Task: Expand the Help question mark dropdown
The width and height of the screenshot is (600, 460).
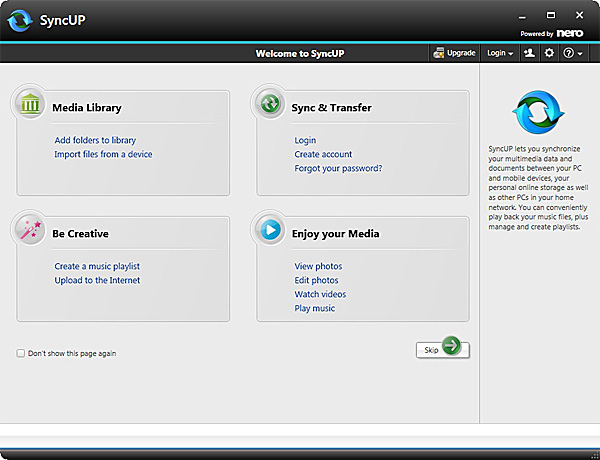Action: click(x=573, y=52)
